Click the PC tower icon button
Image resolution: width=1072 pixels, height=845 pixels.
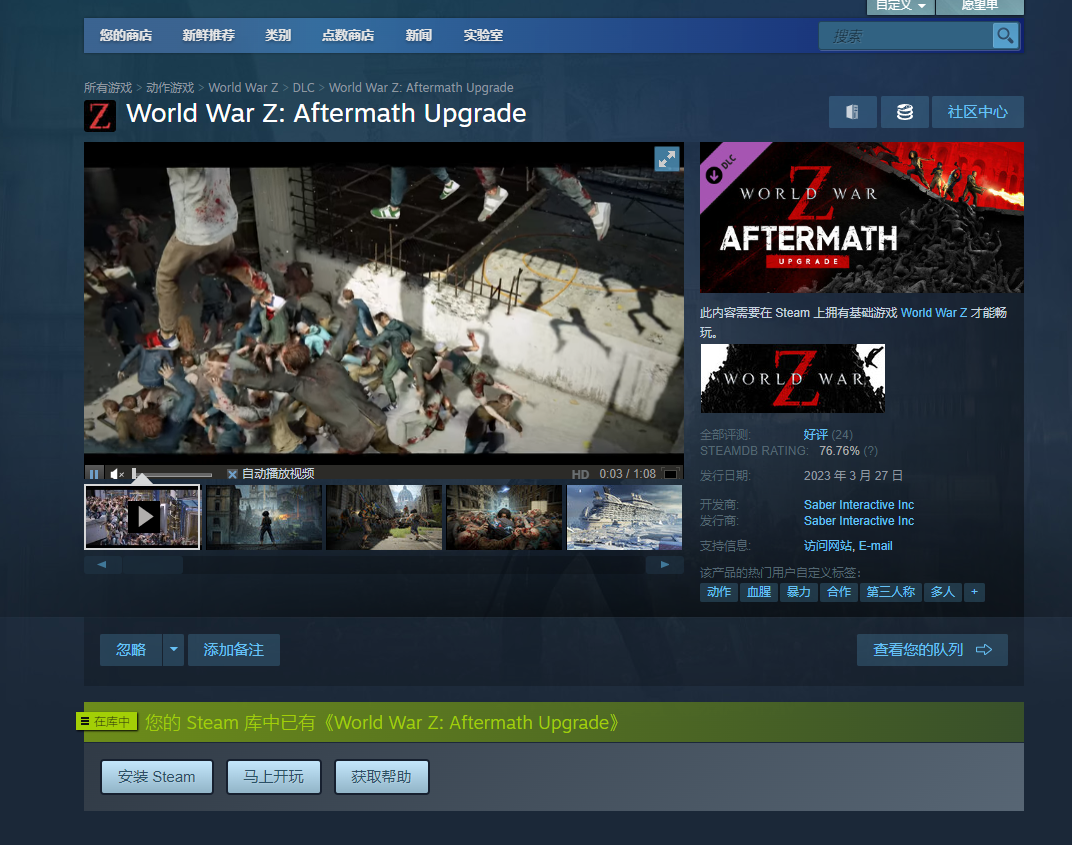point(853,112)
